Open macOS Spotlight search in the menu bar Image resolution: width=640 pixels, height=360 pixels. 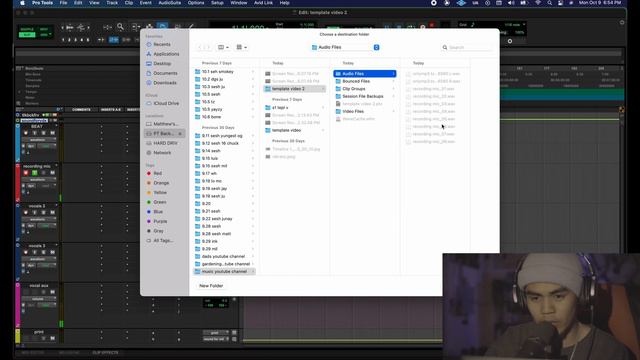[549, 3]
